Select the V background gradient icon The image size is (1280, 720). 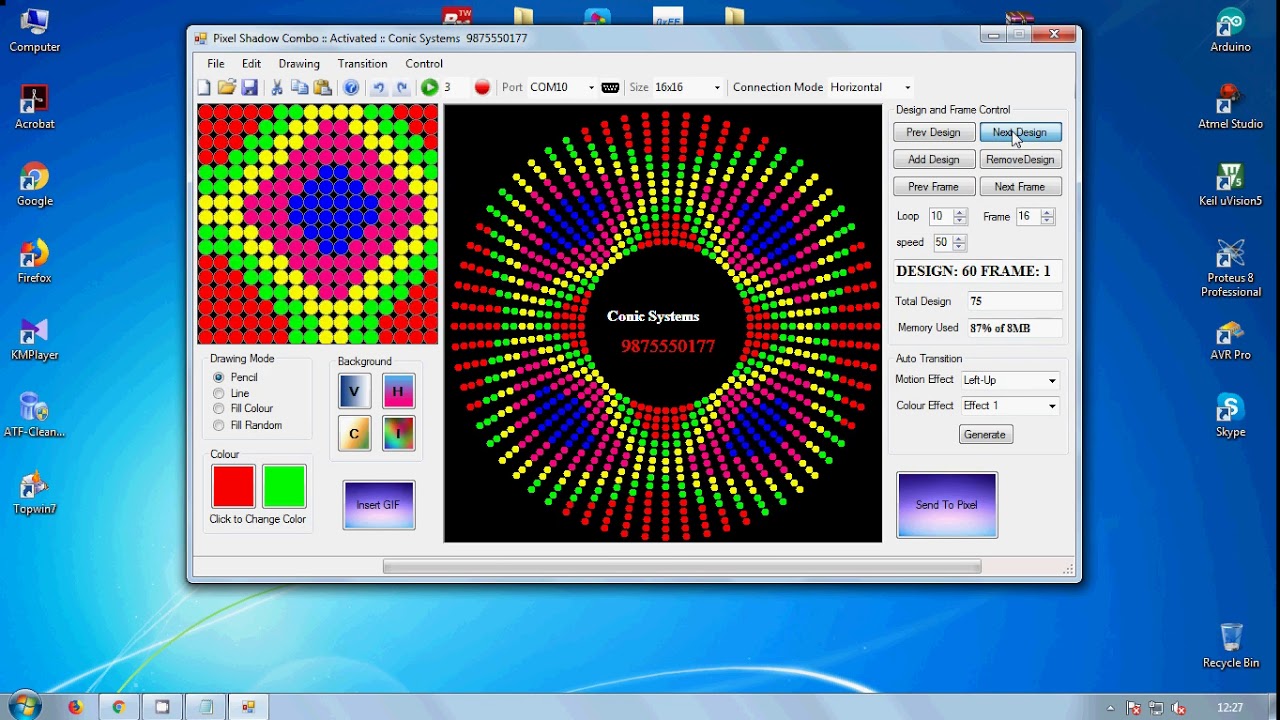[354, 391]
